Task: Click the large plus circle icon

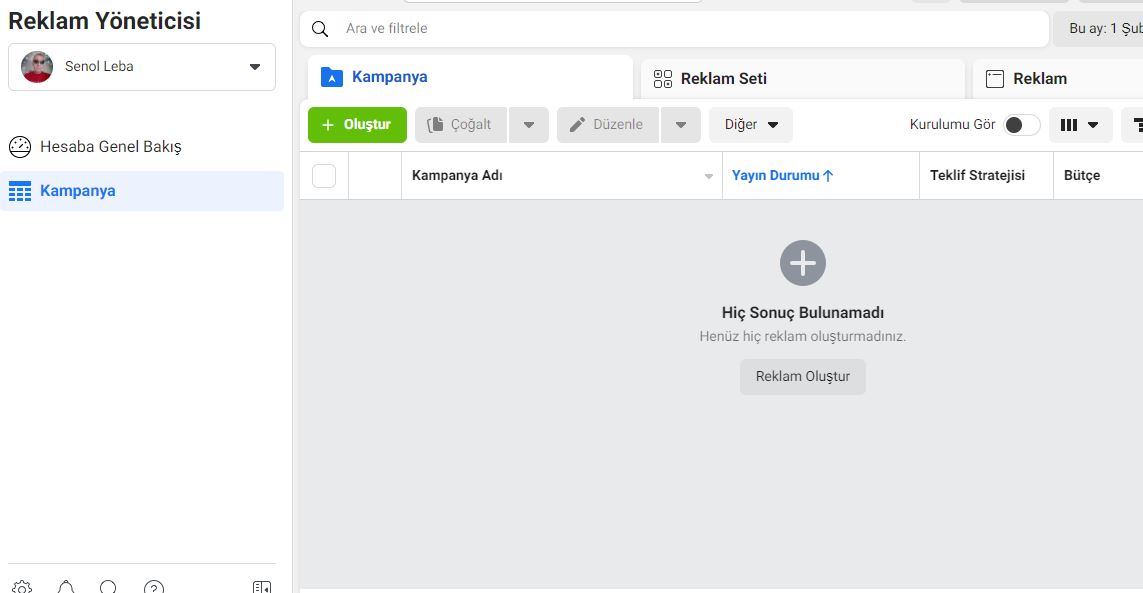Action: click(803, 263)
